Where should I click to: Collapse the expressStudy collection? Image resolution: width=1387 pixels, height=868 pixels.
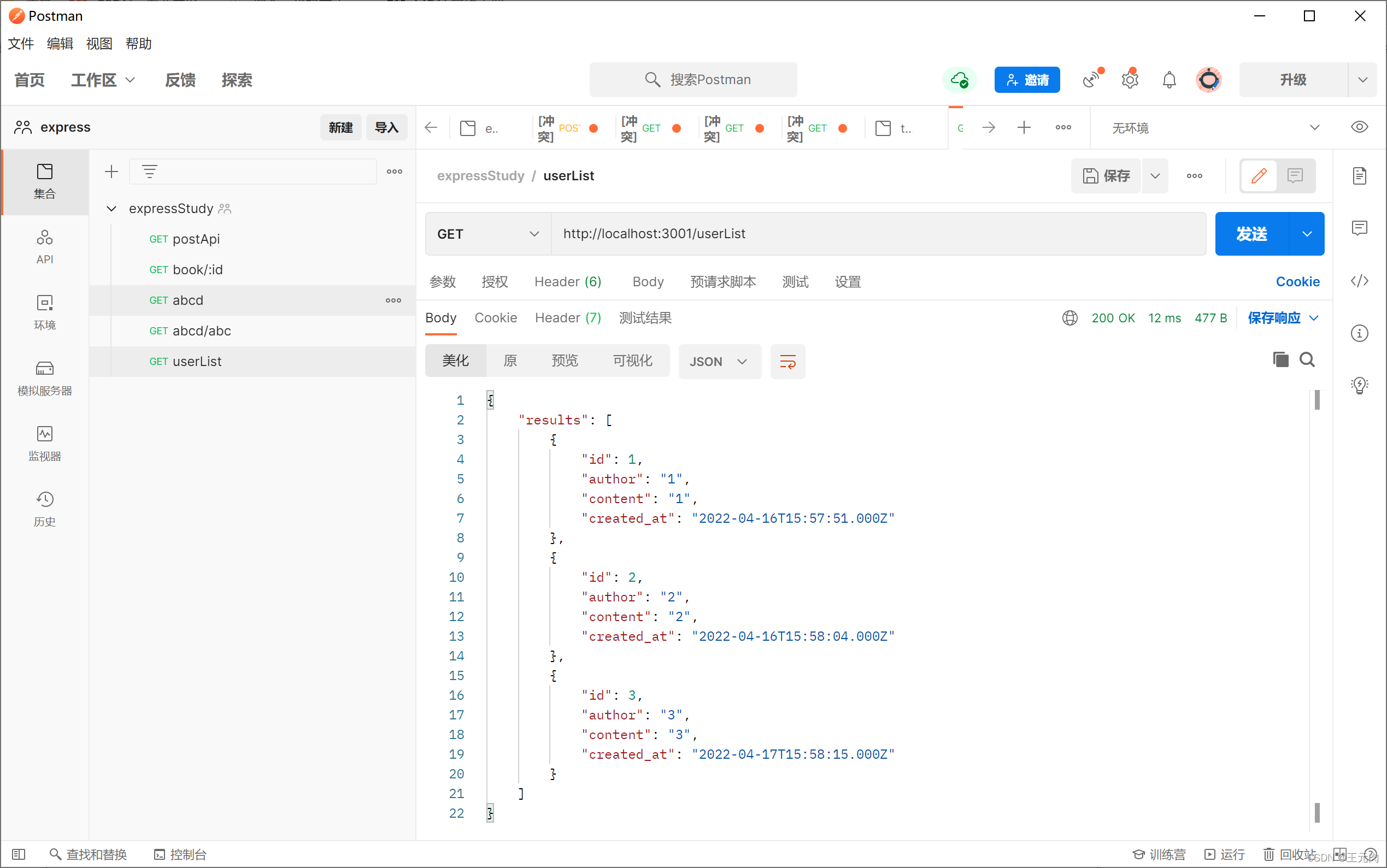pos(111,208)
